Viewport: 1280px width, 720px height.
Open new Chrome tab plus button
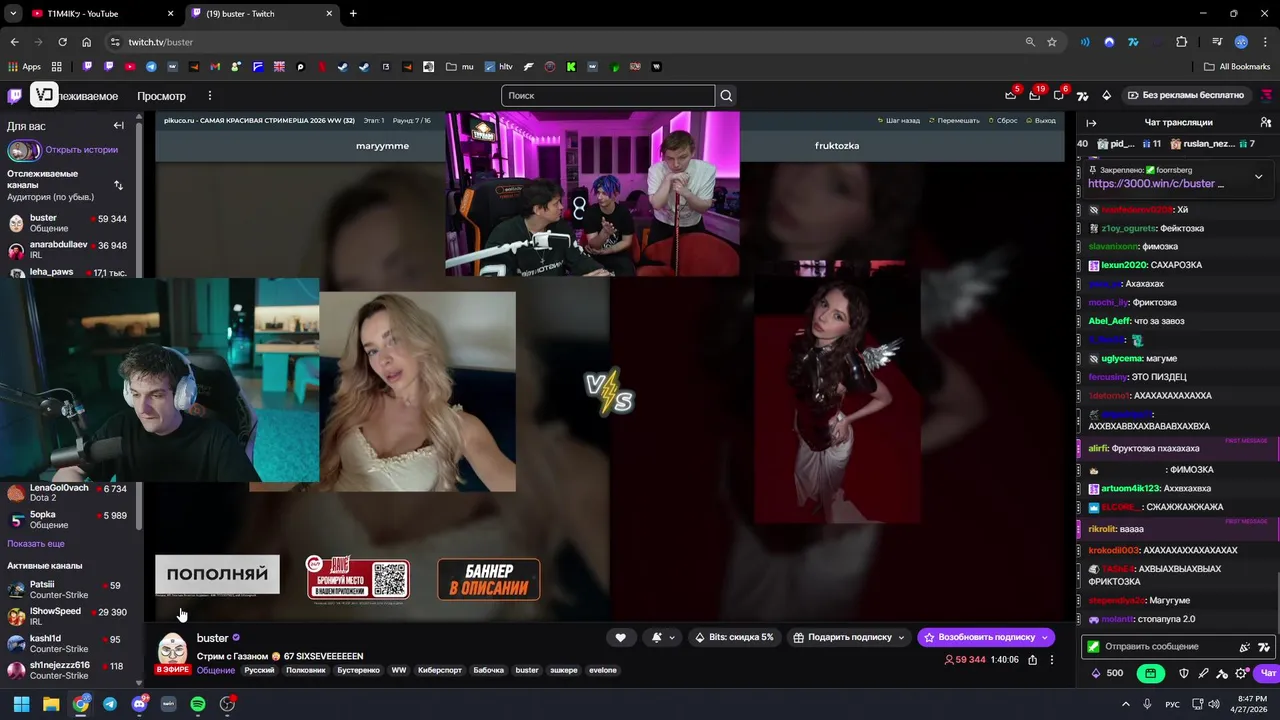pos(353,14)
